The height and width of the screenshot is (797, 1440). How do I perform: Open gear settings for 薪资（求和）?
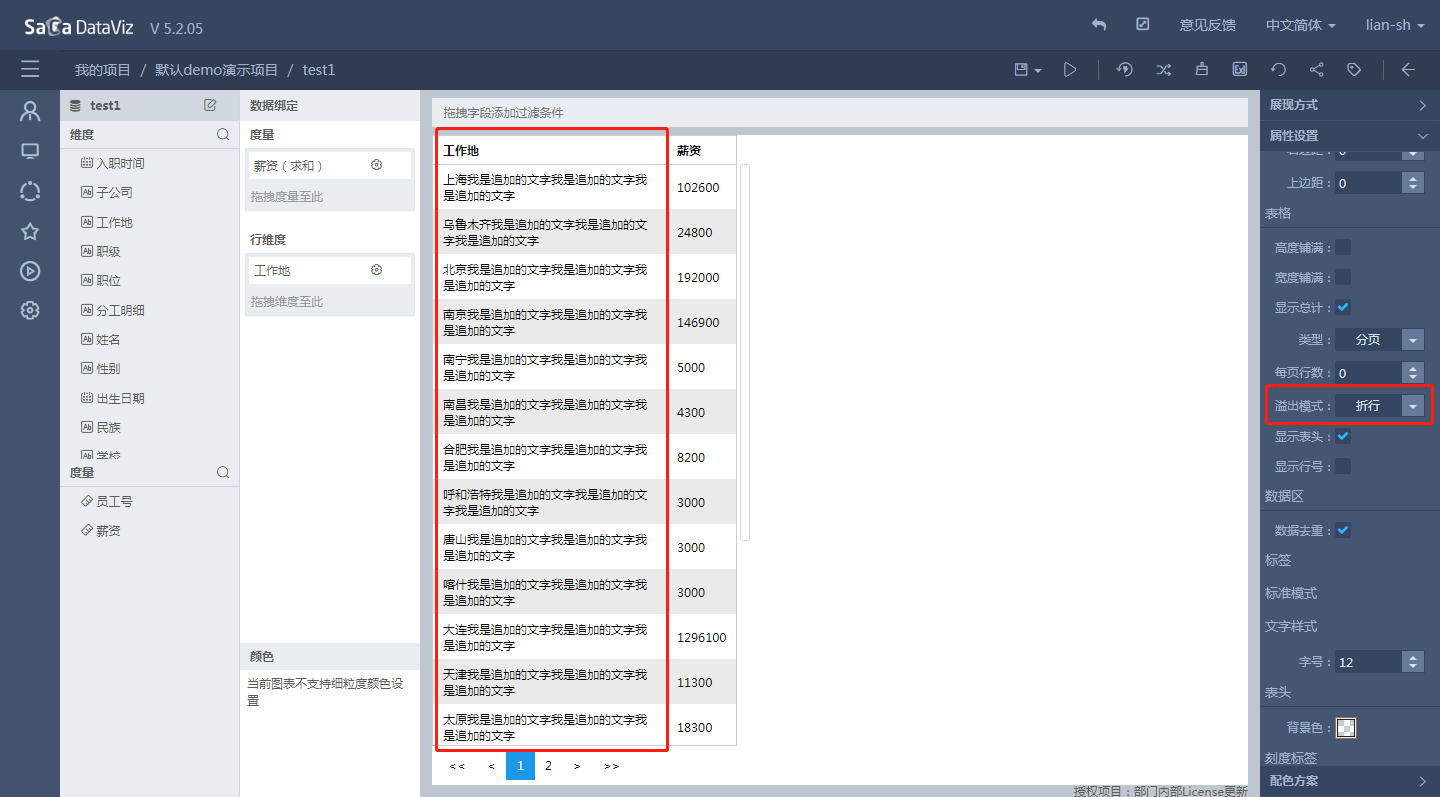point(377,165)
